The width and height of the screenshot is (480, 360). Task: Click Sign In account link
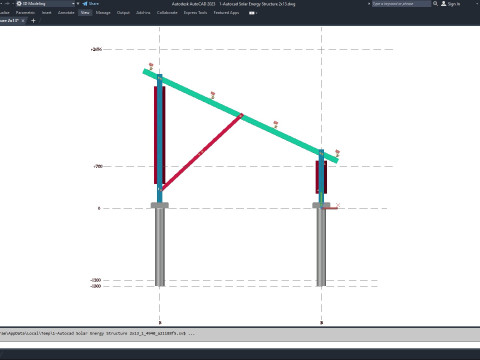pyautogui.click(x=454, y=4)
